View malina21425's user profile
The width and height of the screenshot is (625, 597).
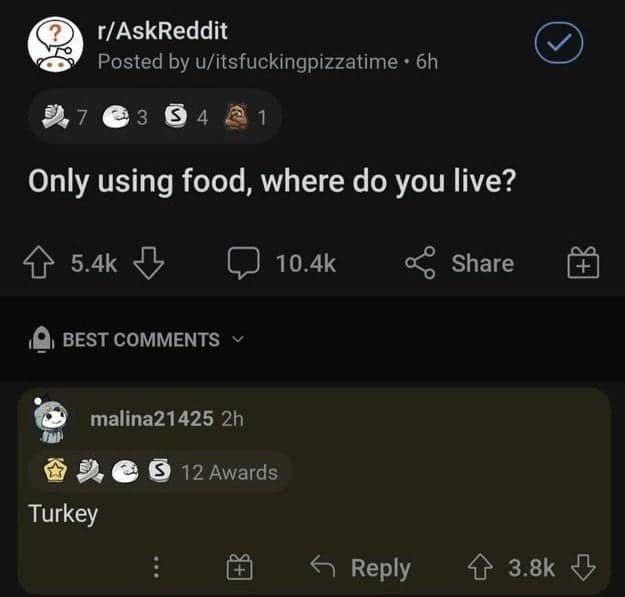152,418
